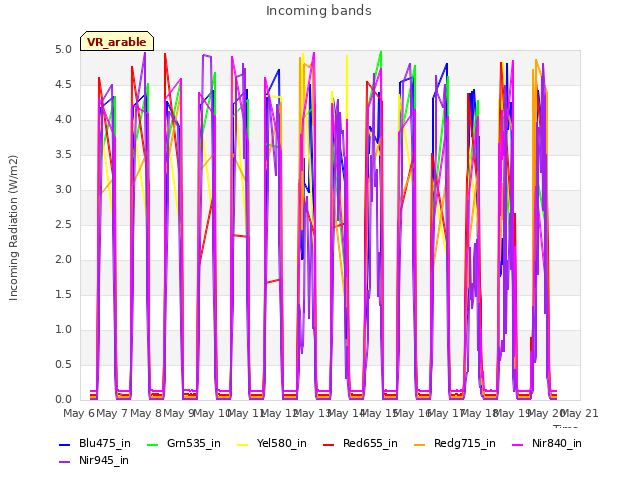This screenshot has height=480, width=640.
Task: Click the 1.5 y-axis tick label
Action: pyautogui.click(x=63, y=295)
